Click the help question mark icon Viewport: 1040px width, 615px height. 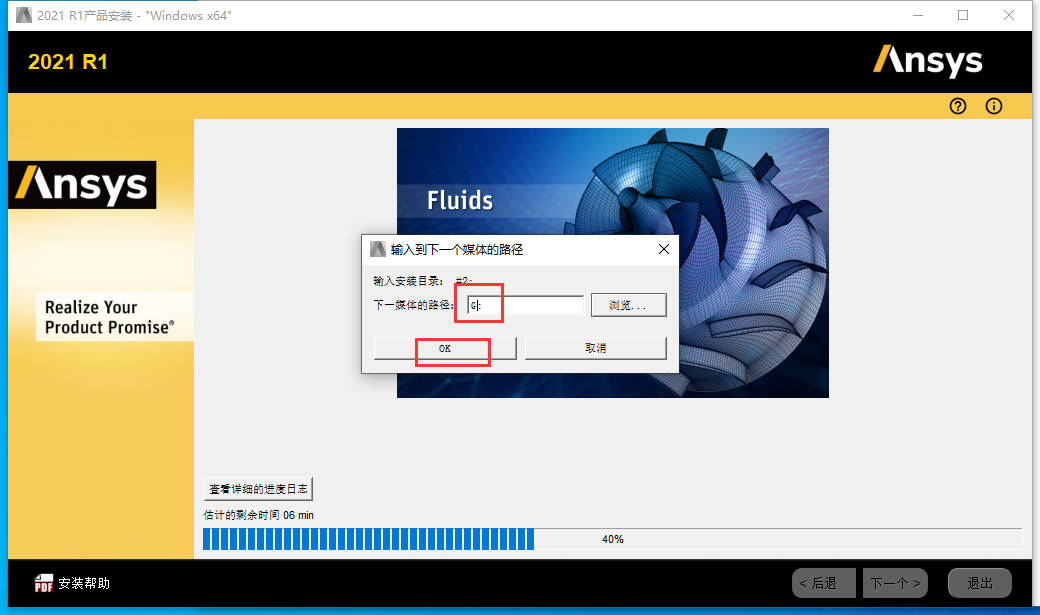click(x=957, y=106)
